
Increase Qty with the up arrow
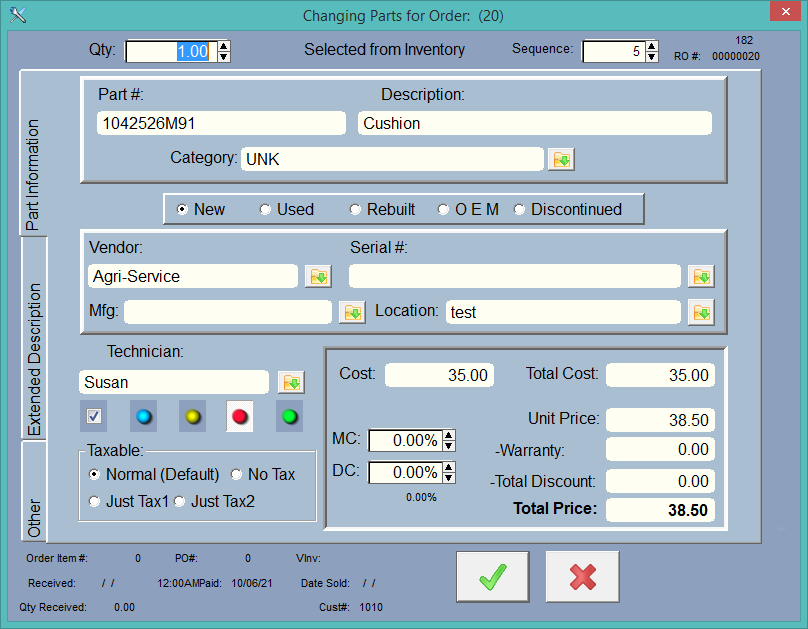pos(224,46)
